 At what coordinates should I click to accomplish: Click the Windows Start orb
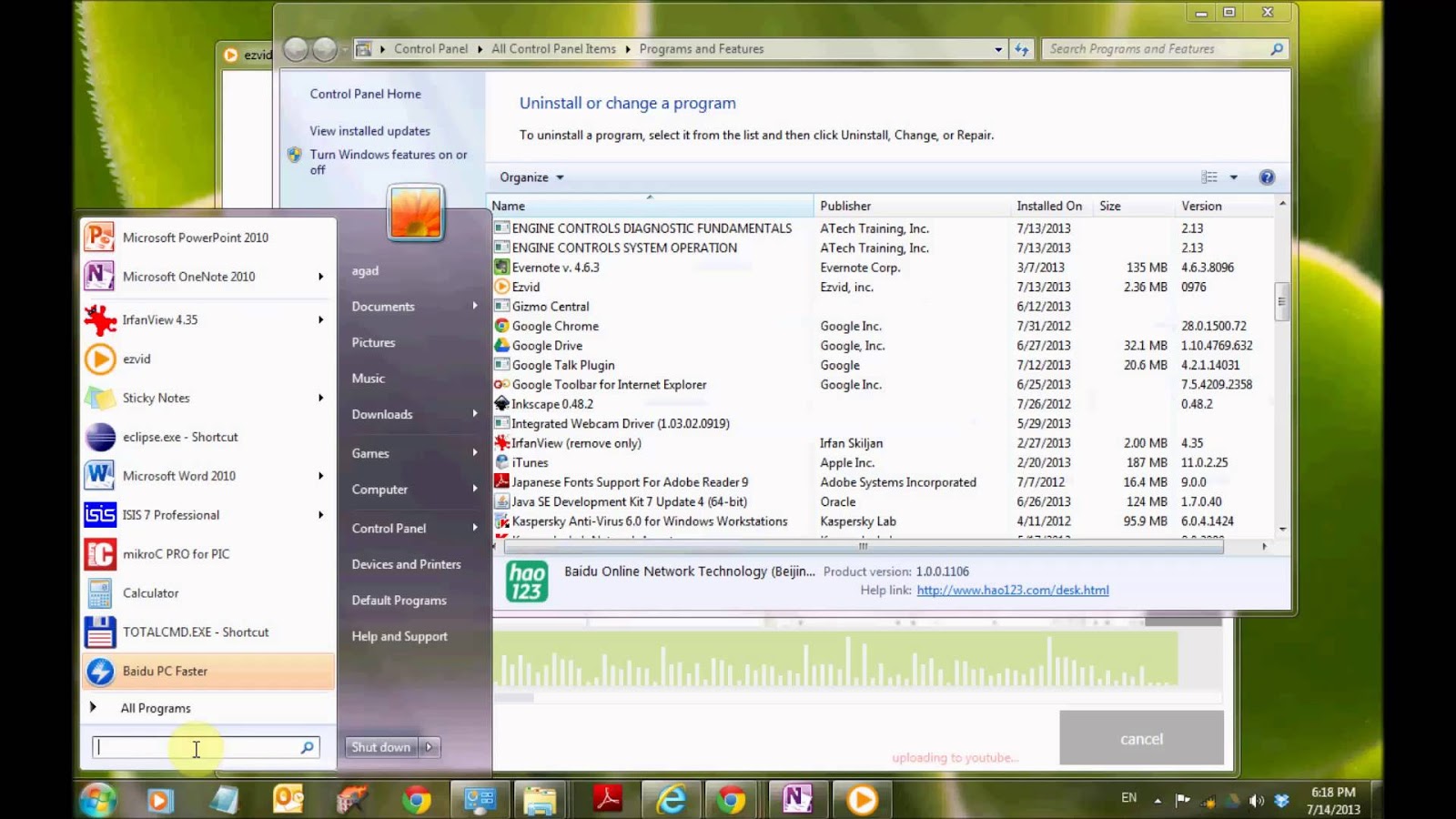(97, 800)
